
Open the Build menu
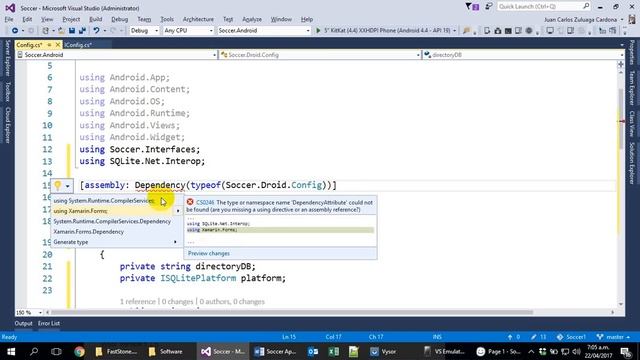point(96,19)
